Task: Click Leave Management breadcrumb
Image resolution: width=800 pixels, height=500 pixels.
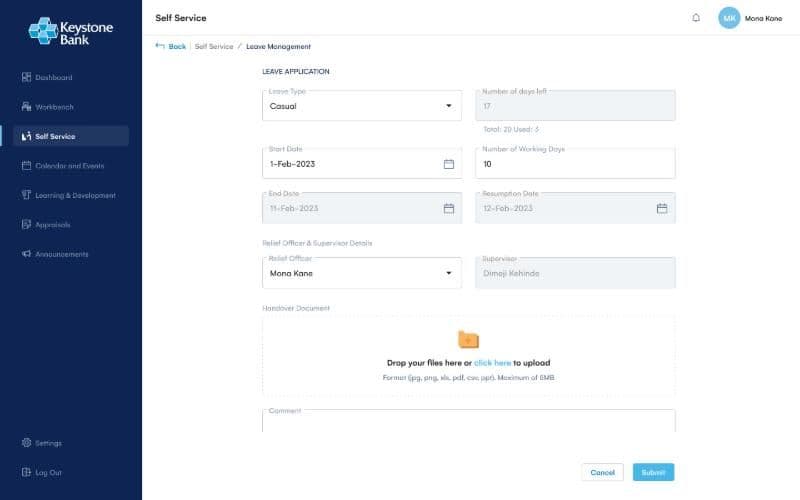Action: coord(278,46)
